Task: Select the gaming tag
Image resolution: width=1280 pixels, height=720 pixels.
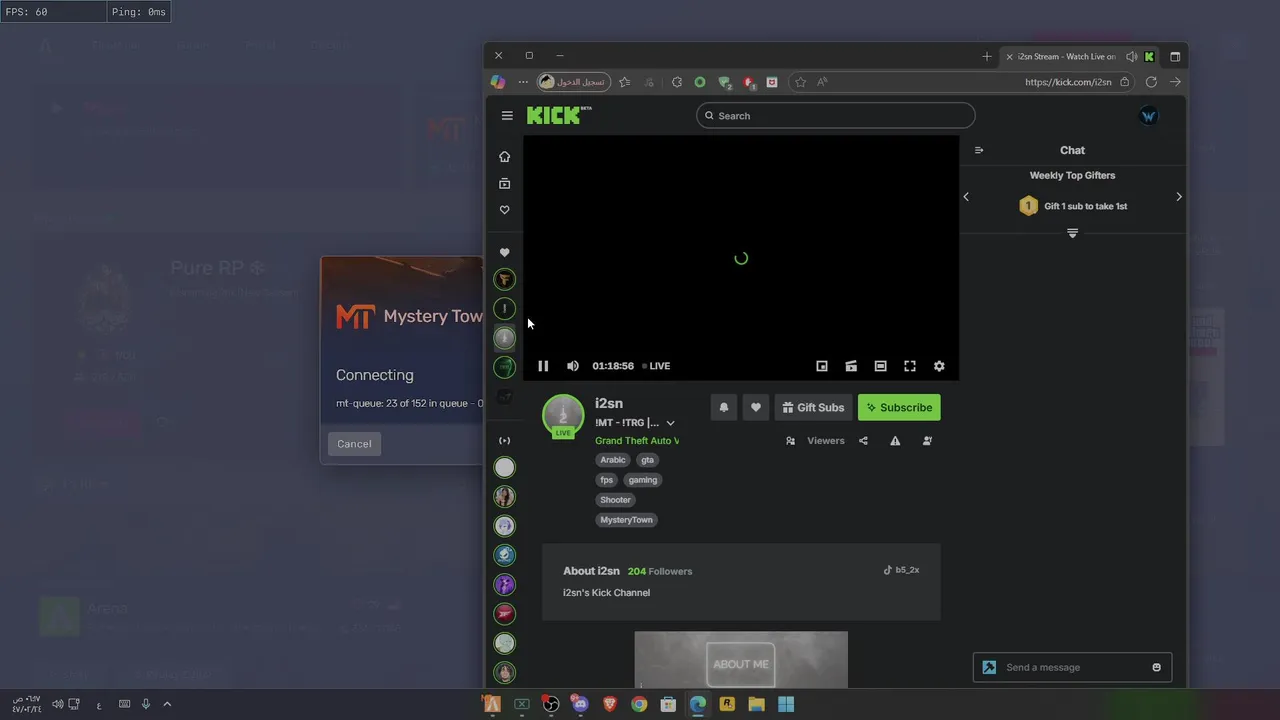Action: (643, 480)
